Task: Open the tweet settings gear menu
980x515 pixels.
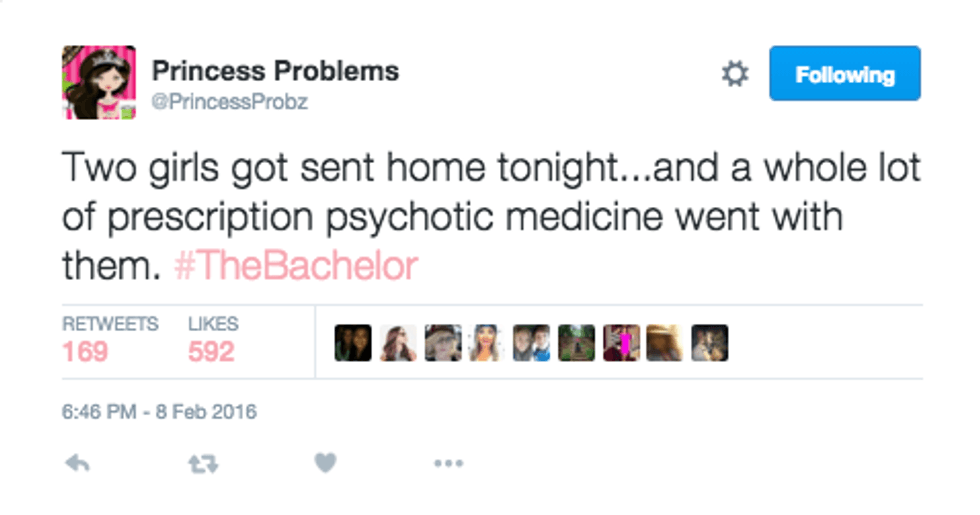Action: [x=735, y=75]
